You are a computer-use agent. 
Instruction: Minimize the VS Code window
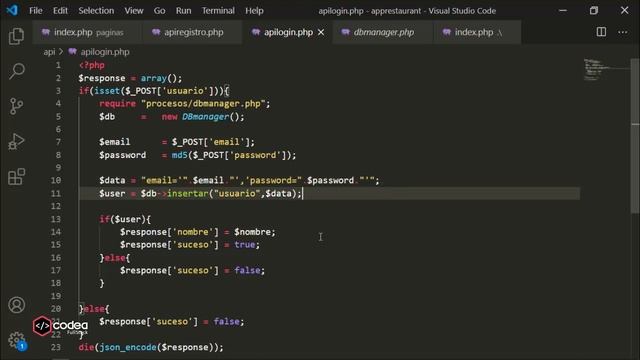tap(563, 11)
